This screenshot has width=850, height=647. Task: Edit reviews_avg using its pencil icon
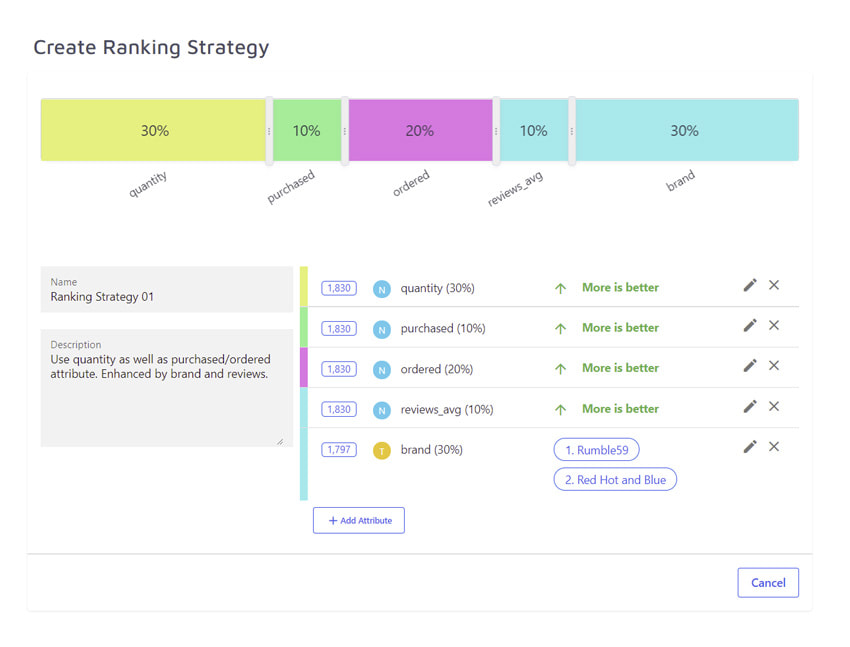pos(750,407)
